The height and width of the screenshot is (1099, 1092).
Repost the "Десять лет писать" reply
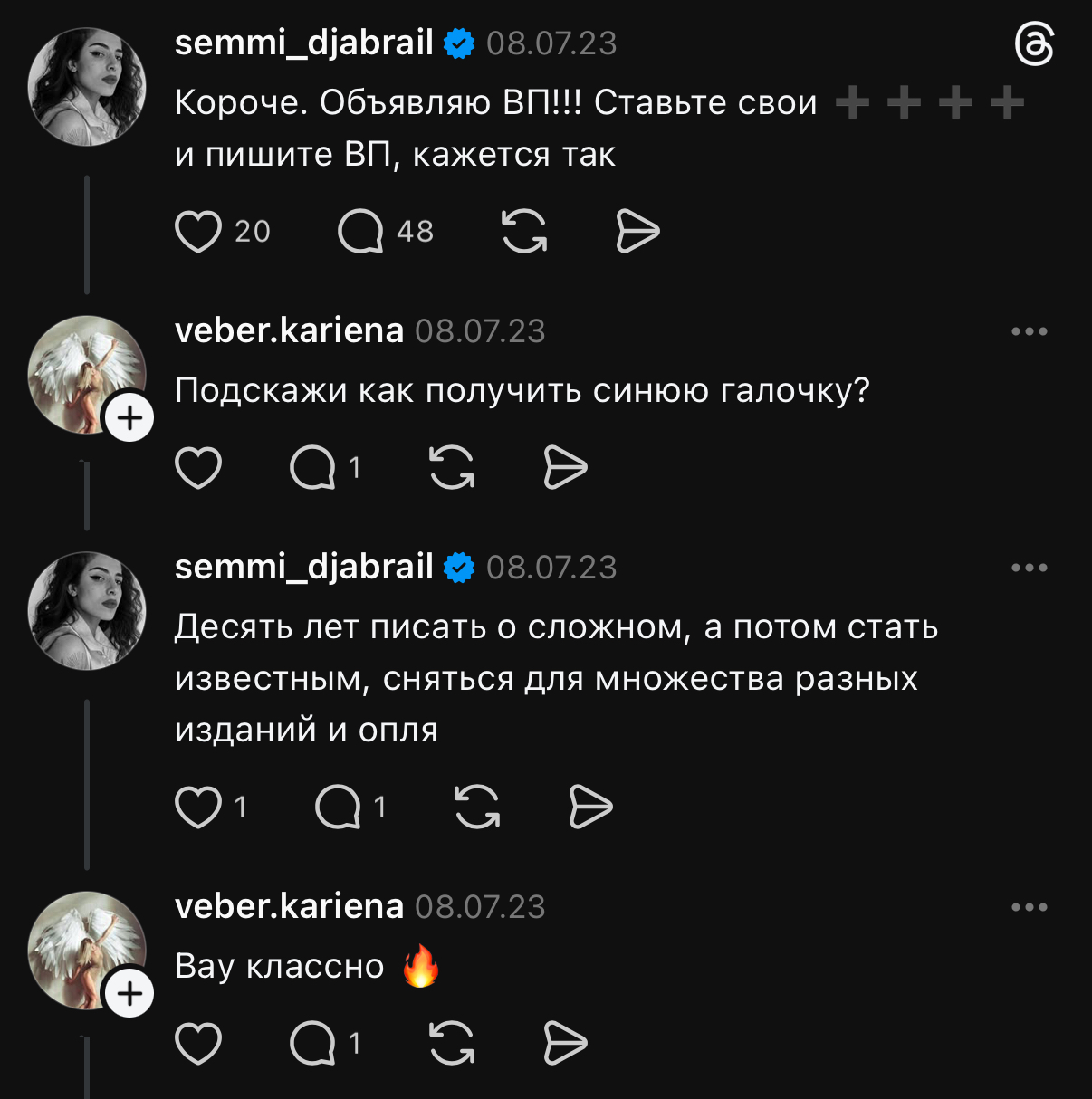477,807
